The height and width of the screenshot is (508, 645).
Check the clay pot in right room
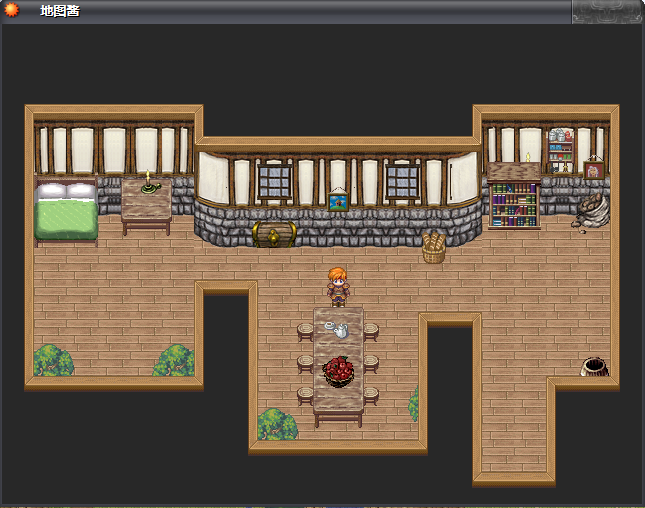click(595, 366)
